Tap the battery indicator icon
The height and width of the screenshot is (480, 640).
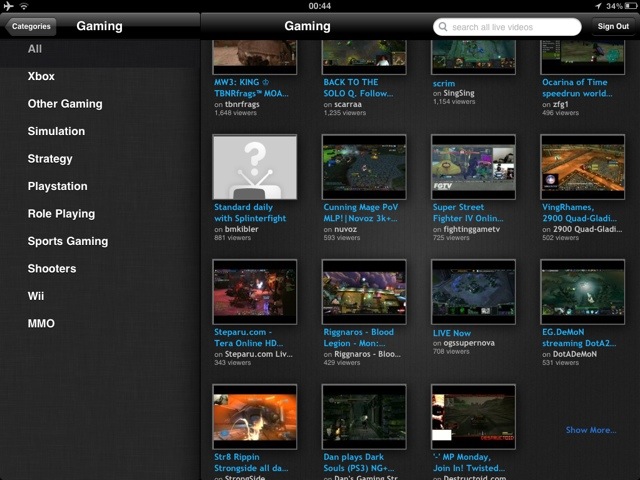pyautogui.click(x=631, y=6)
